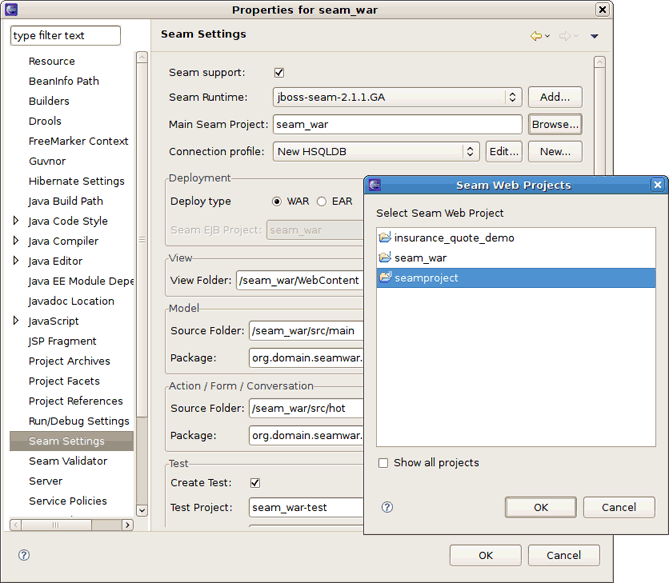Click the back navigation arrow icon
The height and width of the screenshot is (583, 669).
point(537,36)
